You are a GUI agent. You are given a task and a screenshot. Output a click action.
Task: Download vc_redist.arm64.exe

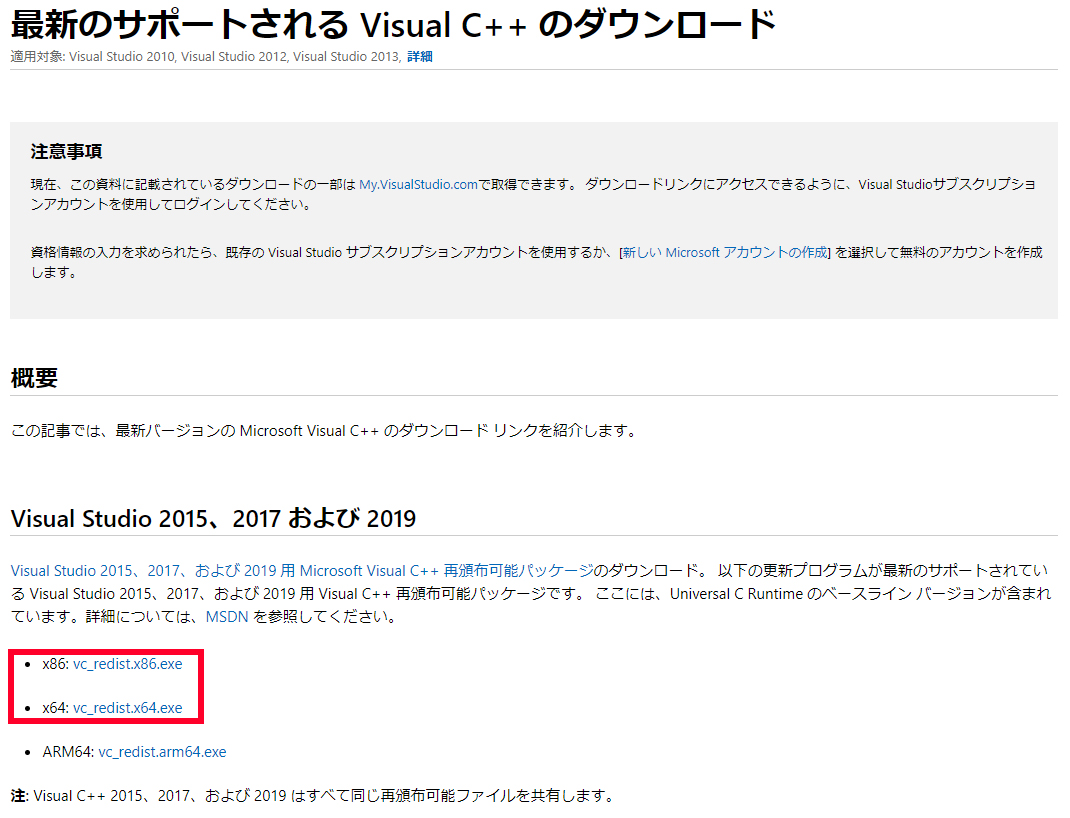pyautogui.click(x=162, y=752)
